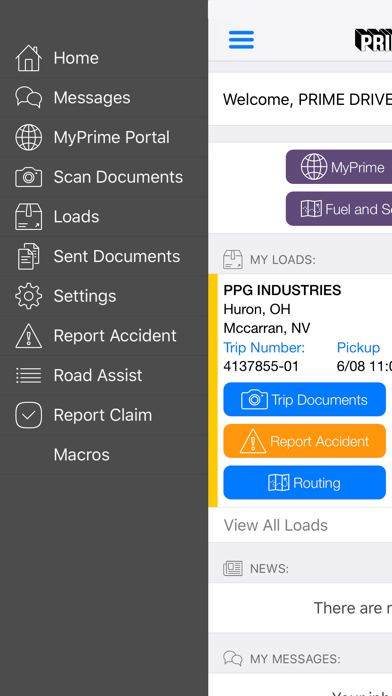Click the Prime logo in header
The width and height of the screenshot is (392, 696).
(x=373, y=40)
